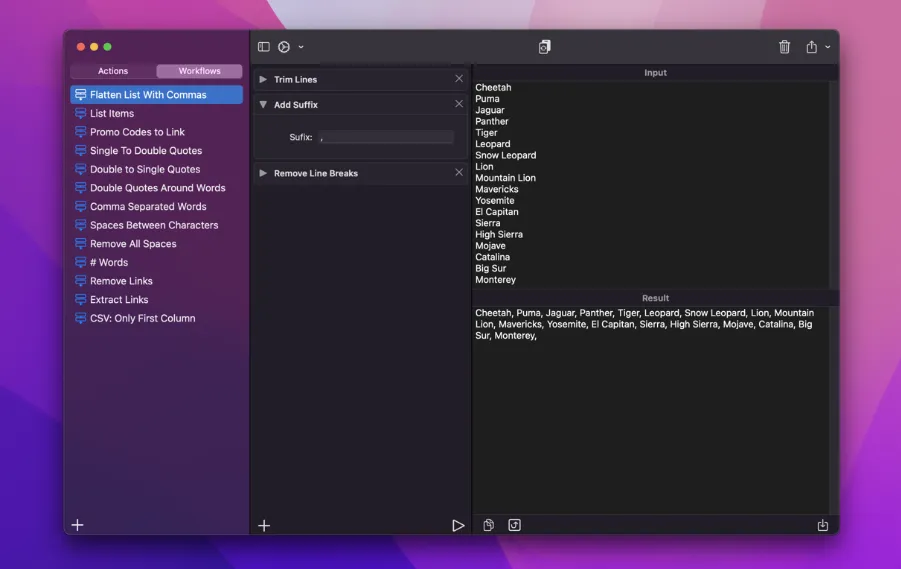This screenshot has height=569, width=901.
Task: Click the Suffix input field
Action: click(x=386, y=137)
